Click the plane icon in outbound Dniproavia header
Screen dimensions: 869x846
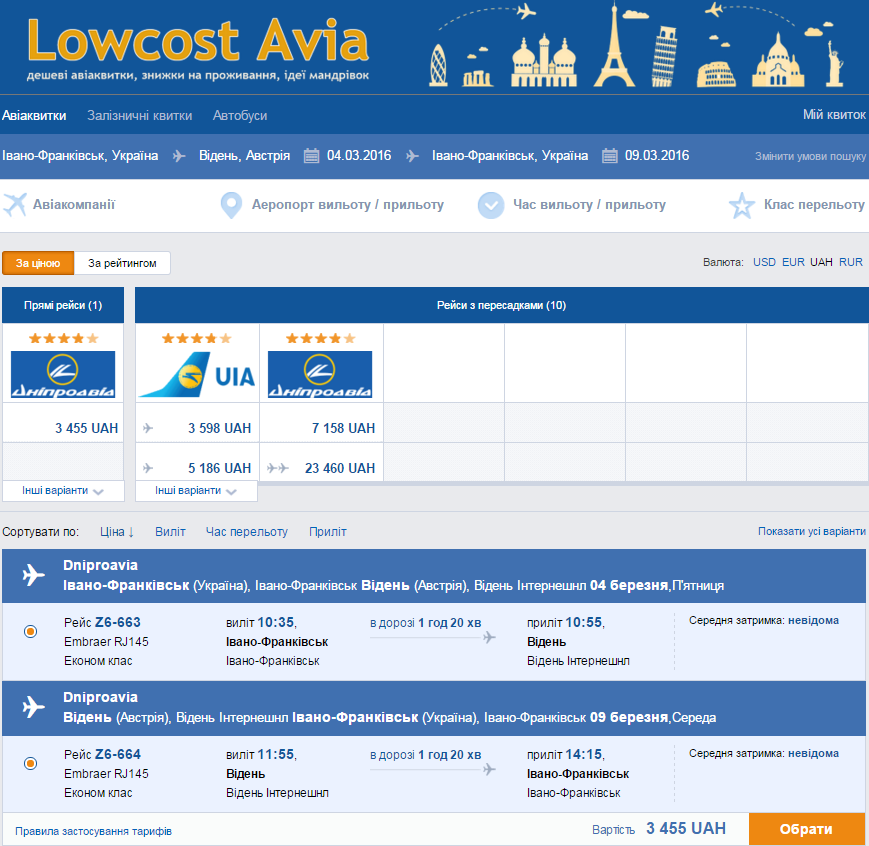34,574
